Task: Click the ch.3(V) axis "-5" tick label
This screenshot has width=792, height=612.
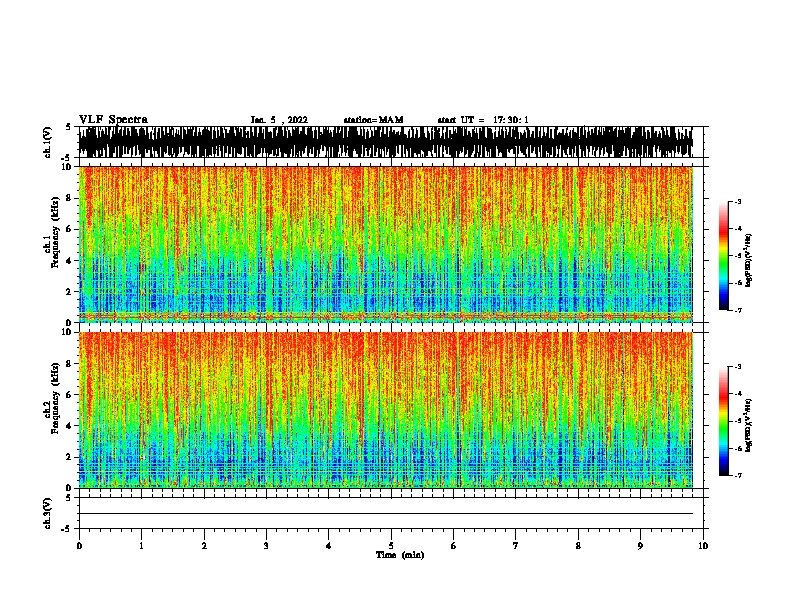Action: [67, 529]
